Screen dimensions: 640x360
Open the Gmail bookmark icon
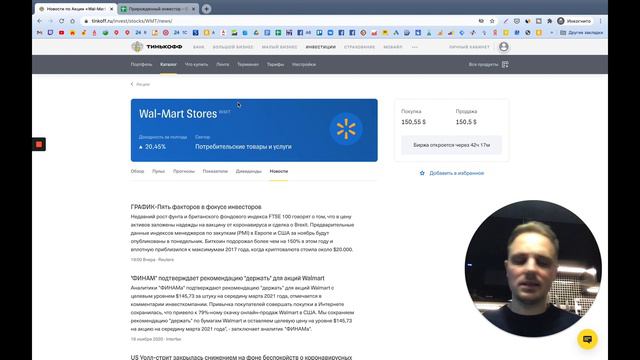(x=40, y=32)
